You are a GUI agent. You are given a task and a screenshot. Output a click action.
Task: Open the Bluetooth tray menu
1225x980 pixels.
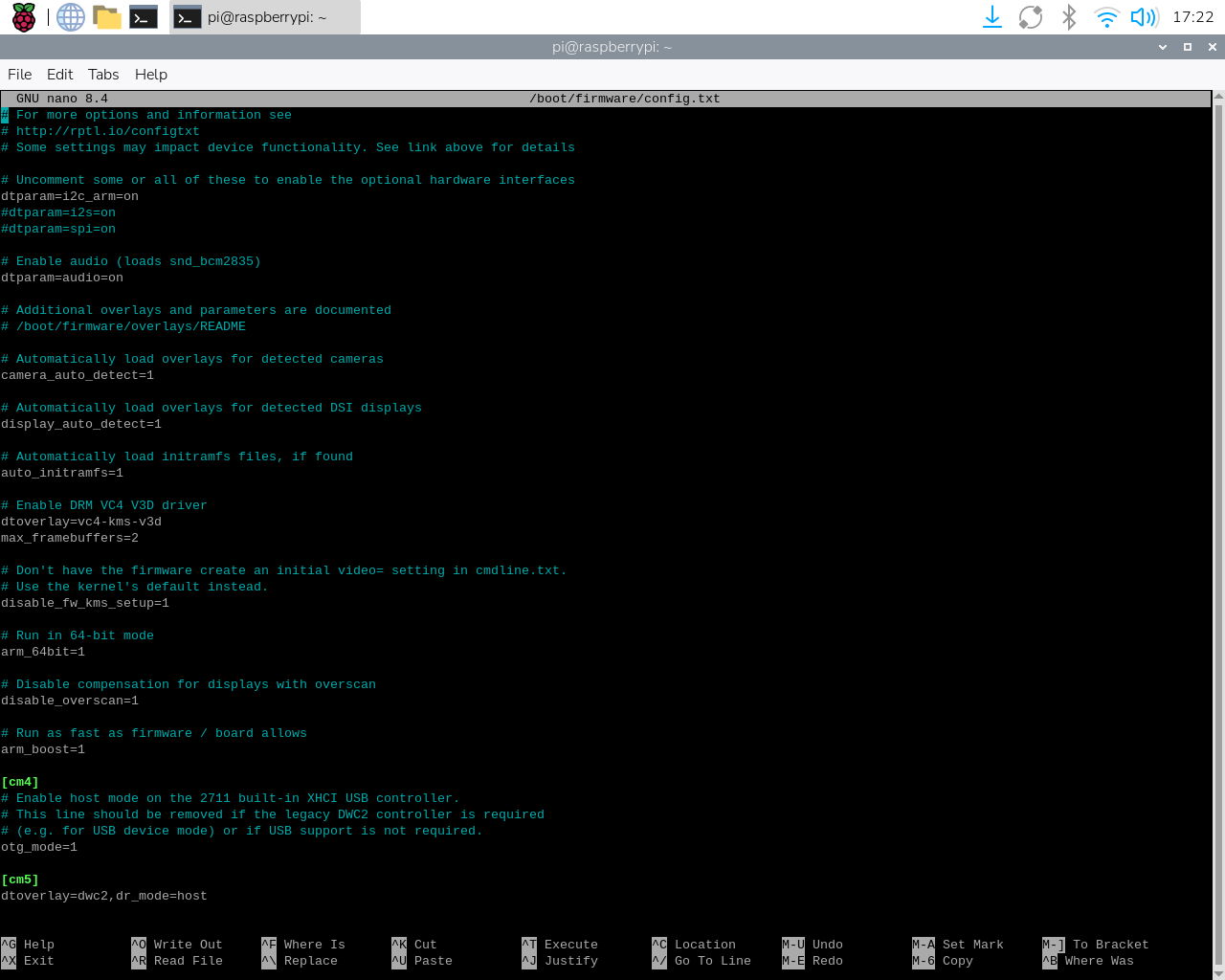tap(1069, 17)
